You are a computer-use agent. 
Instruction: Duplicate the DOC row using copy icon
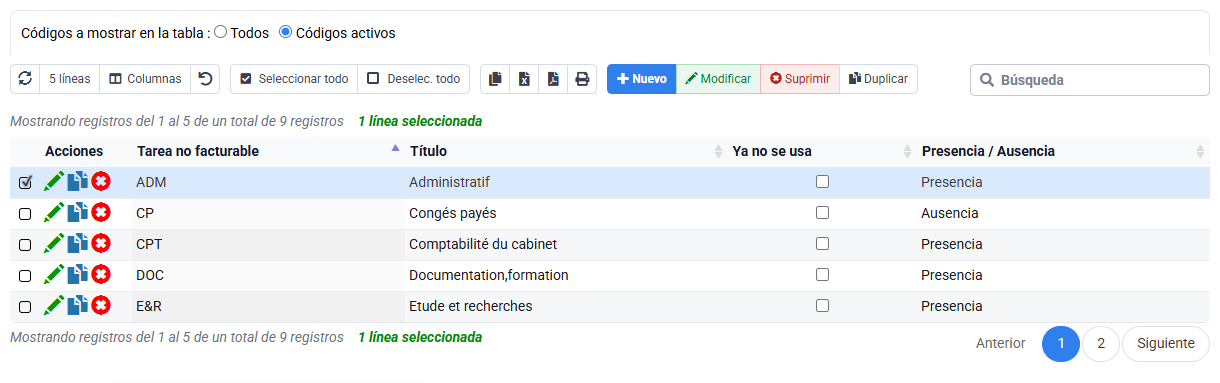tap(78, 274)
